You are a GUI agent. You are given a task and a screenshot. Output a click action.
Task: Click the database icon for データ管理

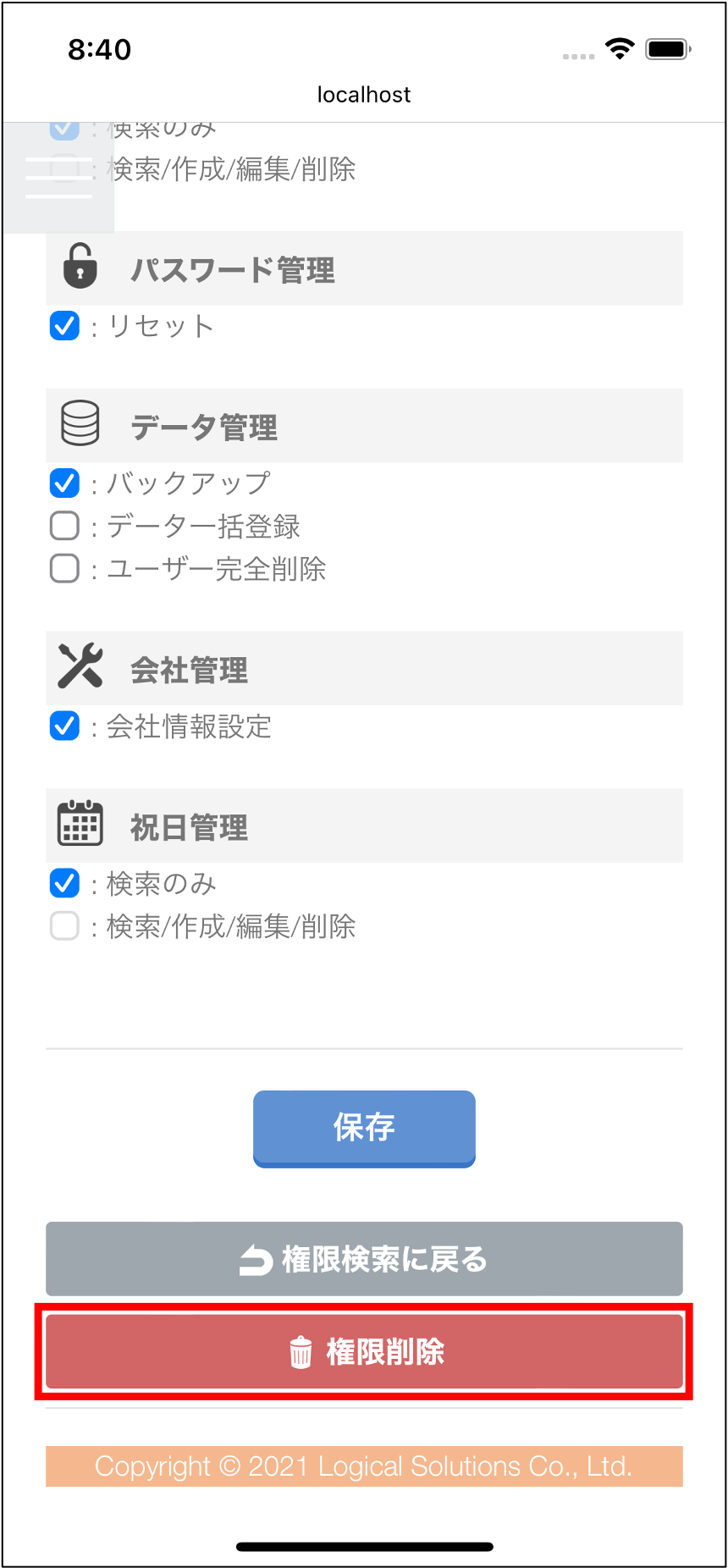(80, 423)
